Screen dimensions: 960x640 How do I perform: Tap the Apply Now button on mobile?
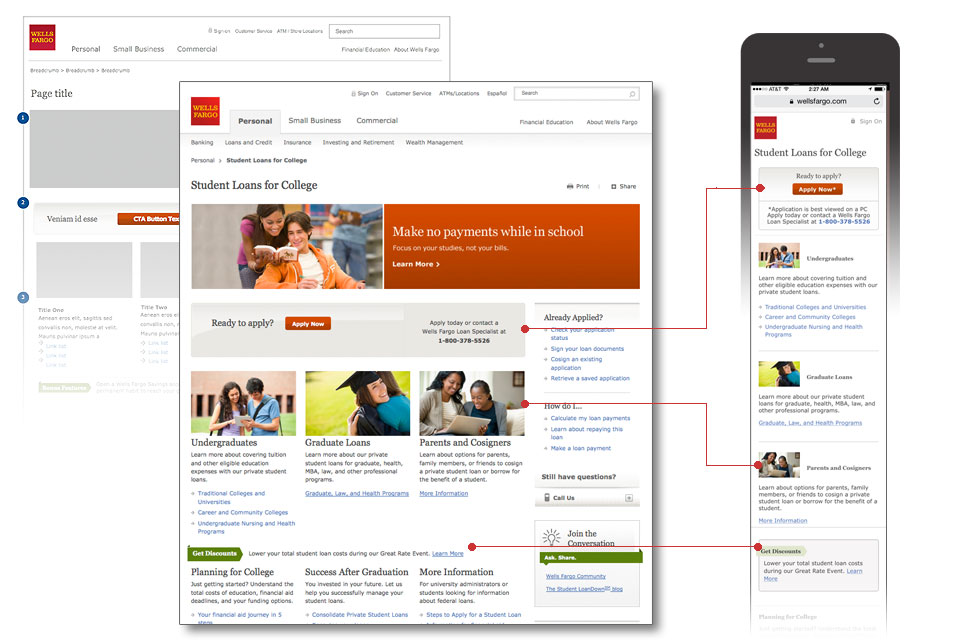(x=817, y=189)
